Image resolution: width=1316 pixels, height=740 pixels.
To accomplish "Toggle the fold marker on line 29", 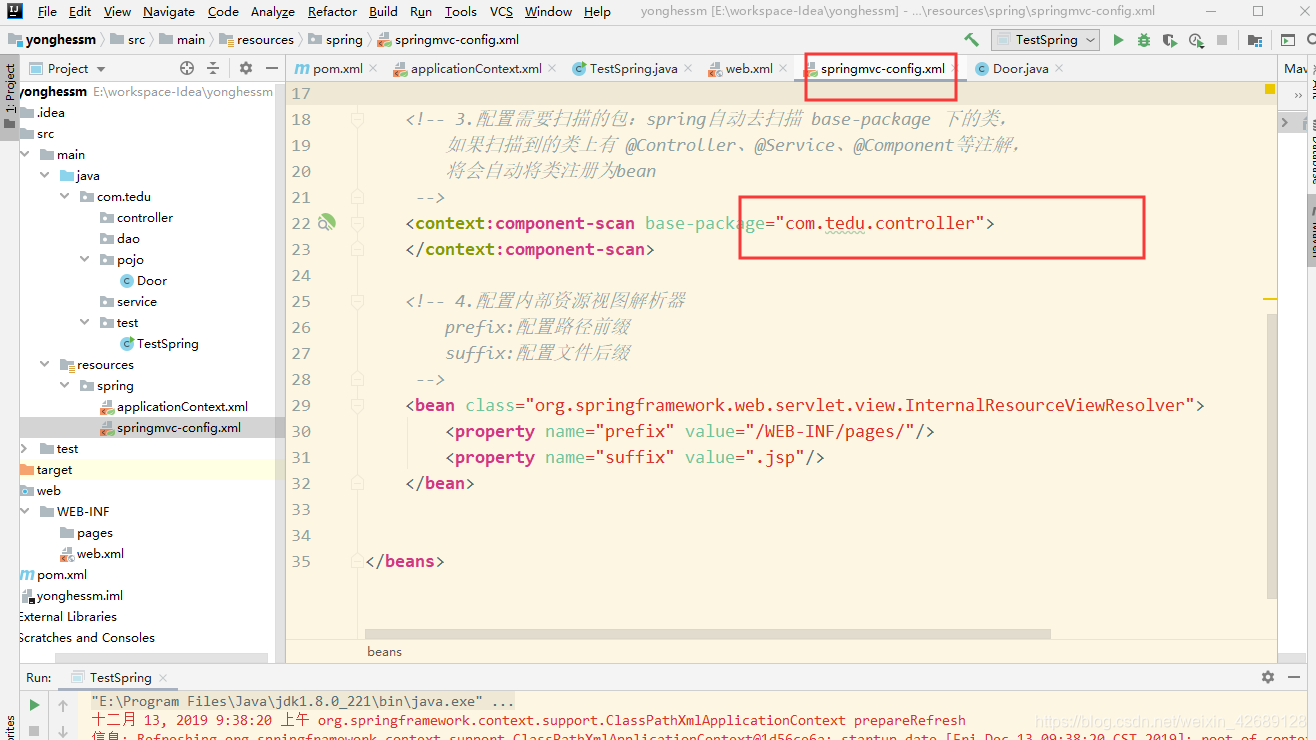I will click(357, 405).
